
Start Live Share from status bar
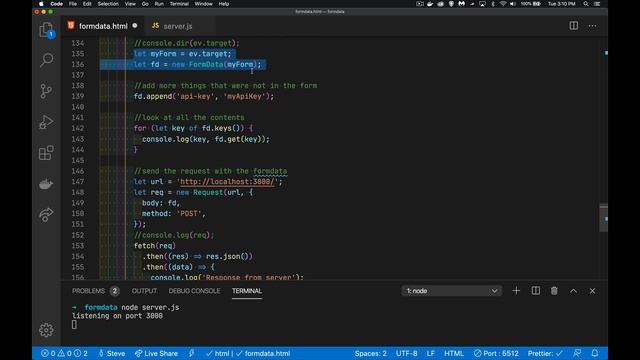point(156,353)
